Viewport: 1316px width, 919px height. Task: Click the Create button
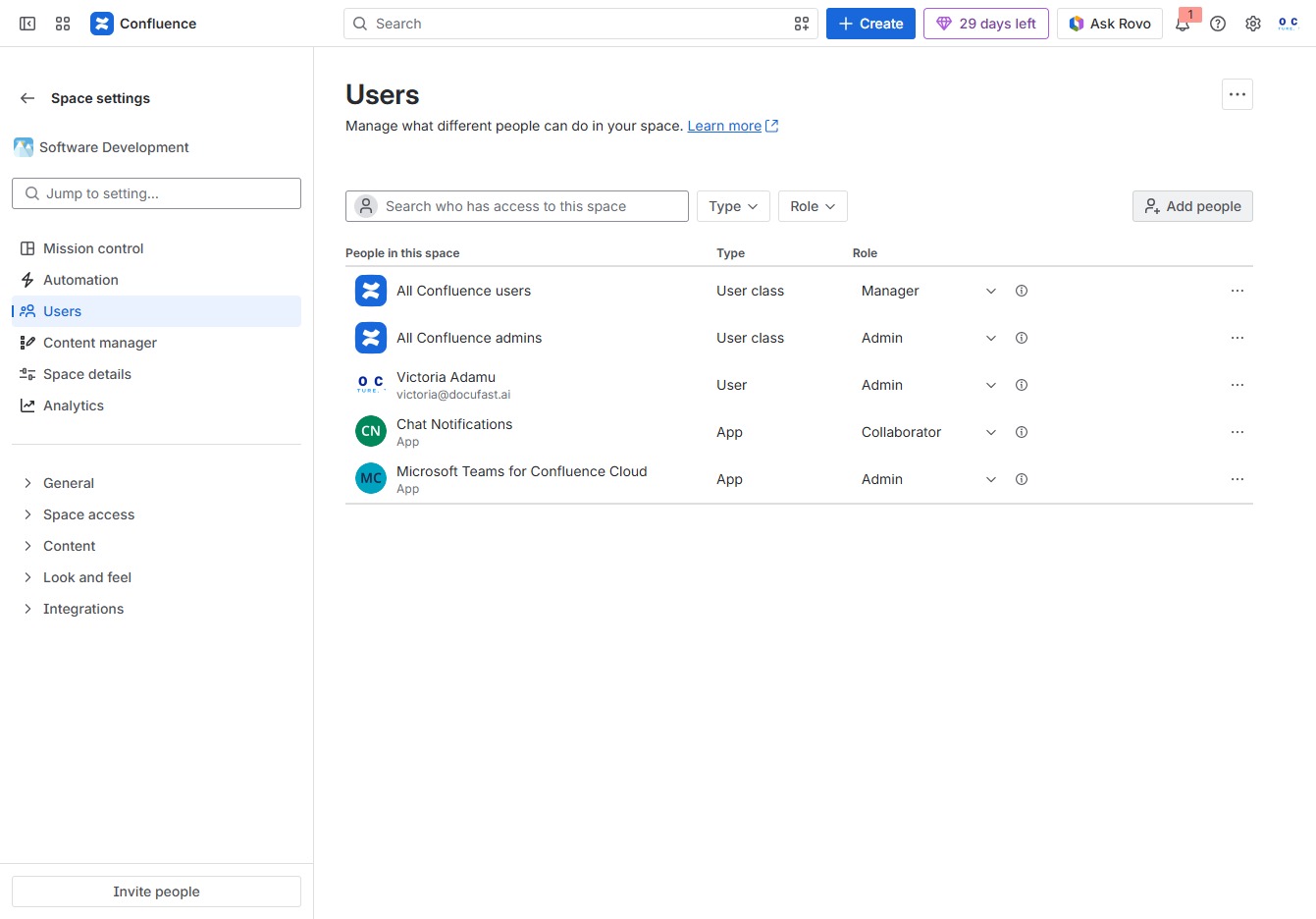870,24
